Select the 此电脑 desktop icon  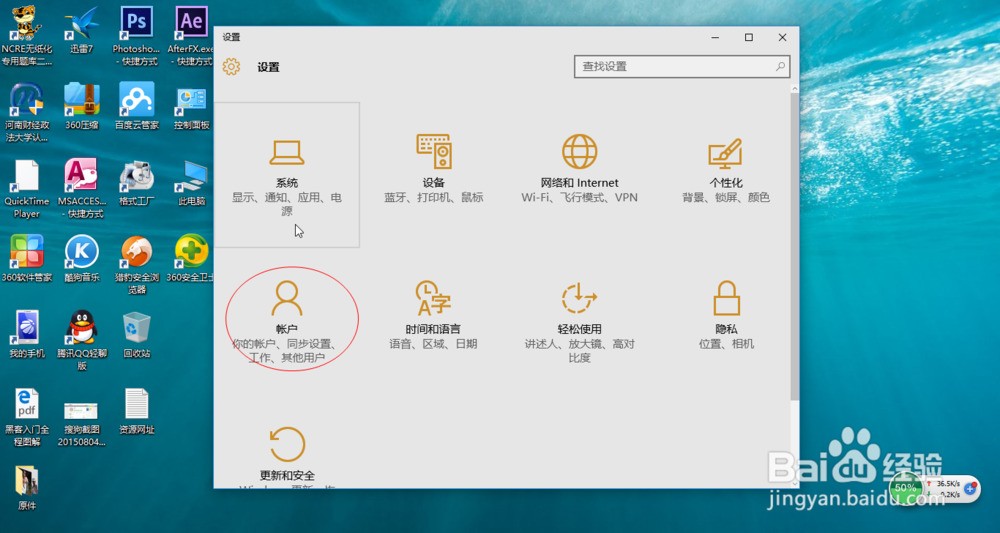pyautogui.click(x=191, y=182)
